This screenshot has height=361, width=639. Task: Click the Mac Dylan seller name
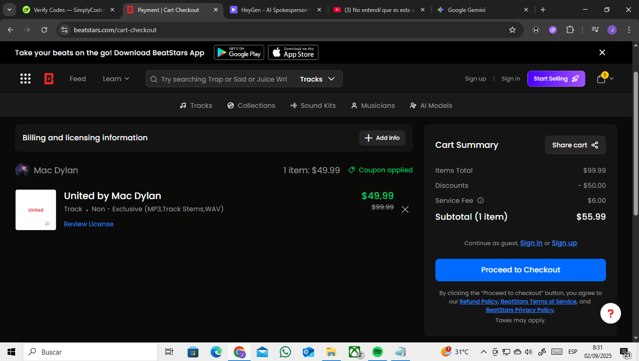coord(56,170)
